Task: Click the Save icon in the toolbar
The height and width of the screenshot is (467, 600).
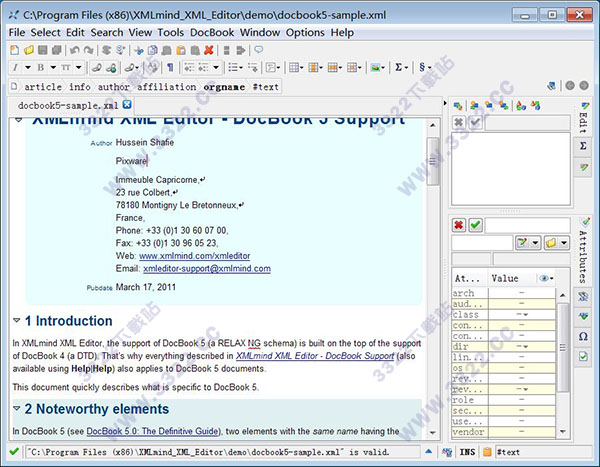Action: pyautogui.click(x=43, y=50)
